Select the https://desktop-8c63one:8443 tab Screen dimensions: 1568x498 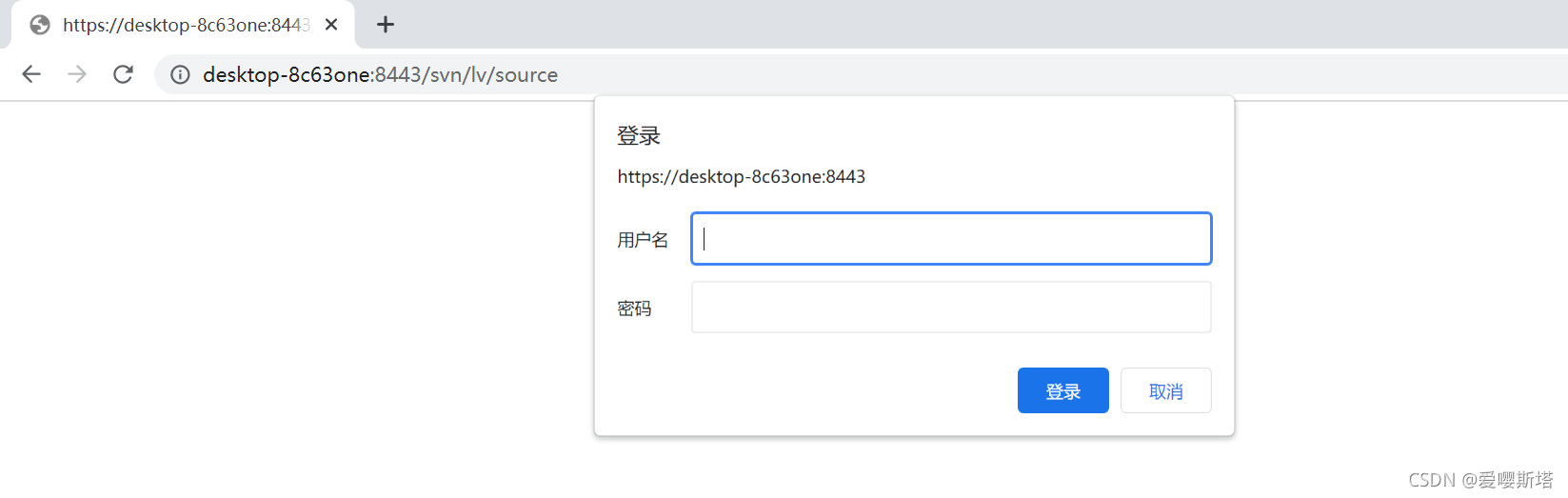point(183,25)
